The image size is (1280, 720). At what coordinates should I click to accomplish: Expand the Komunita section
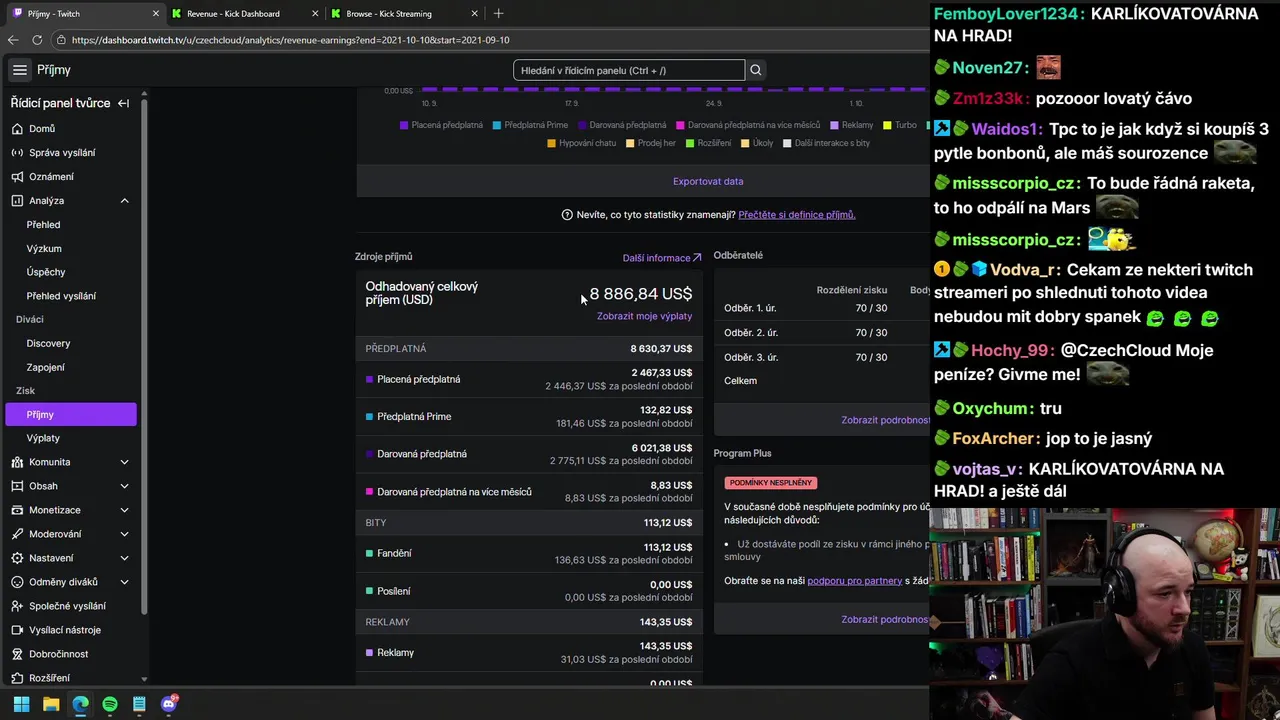[x=124, y=462]
